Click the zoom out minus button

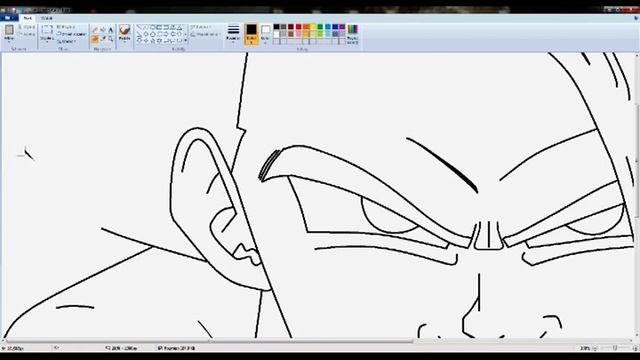point(595,348)
